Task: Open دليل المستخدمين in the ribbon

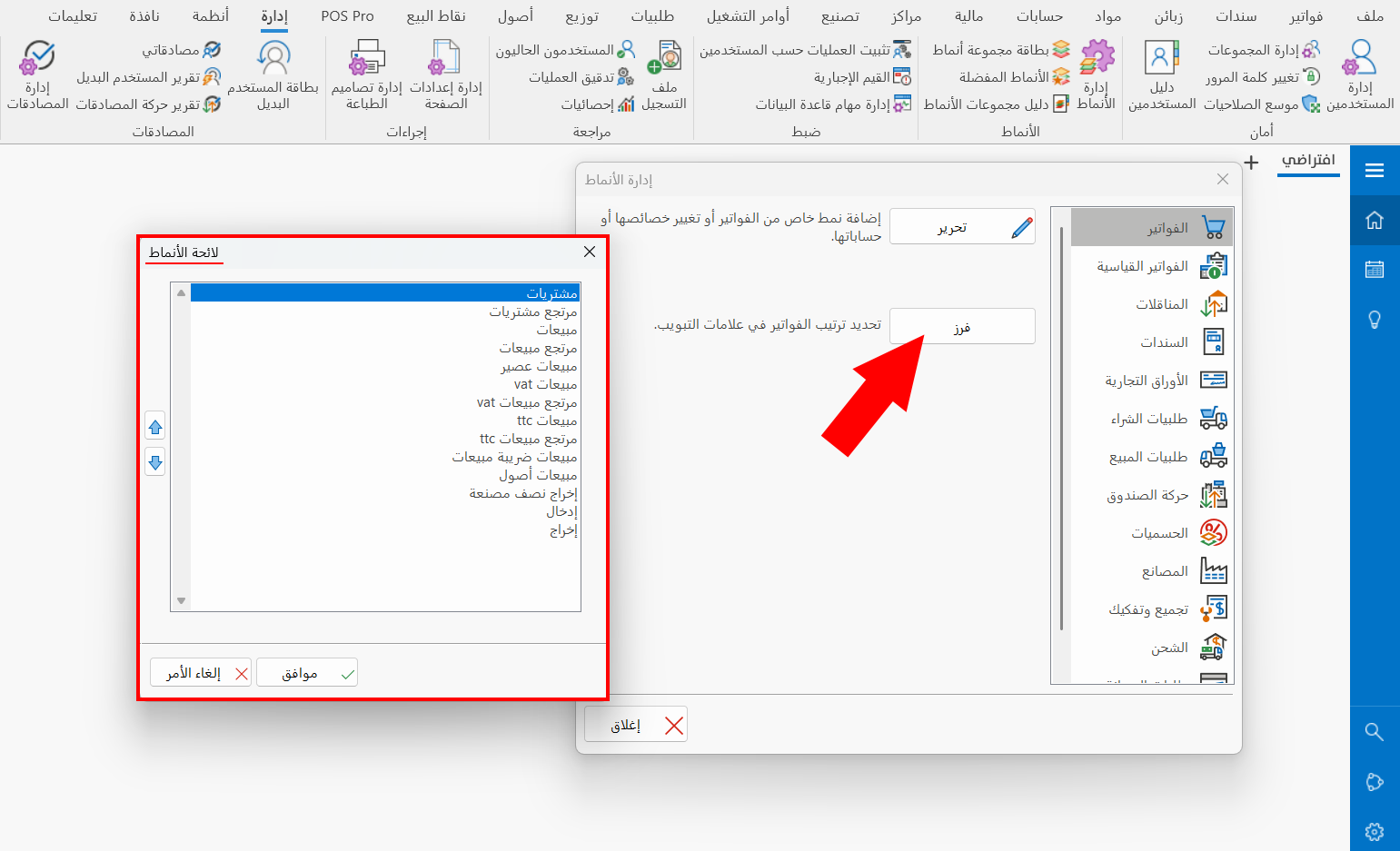Action: coord(1162,76)
